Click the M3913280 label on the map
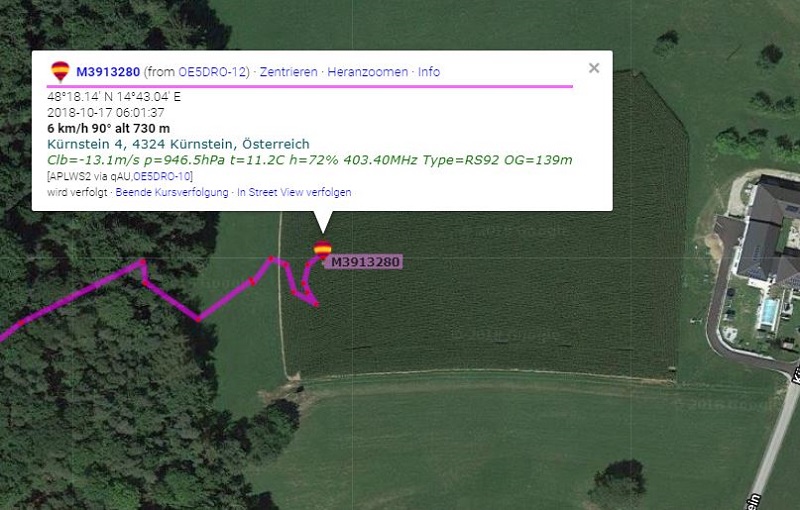The height and width of the screenshot is (510, 800). pos(364,262)
